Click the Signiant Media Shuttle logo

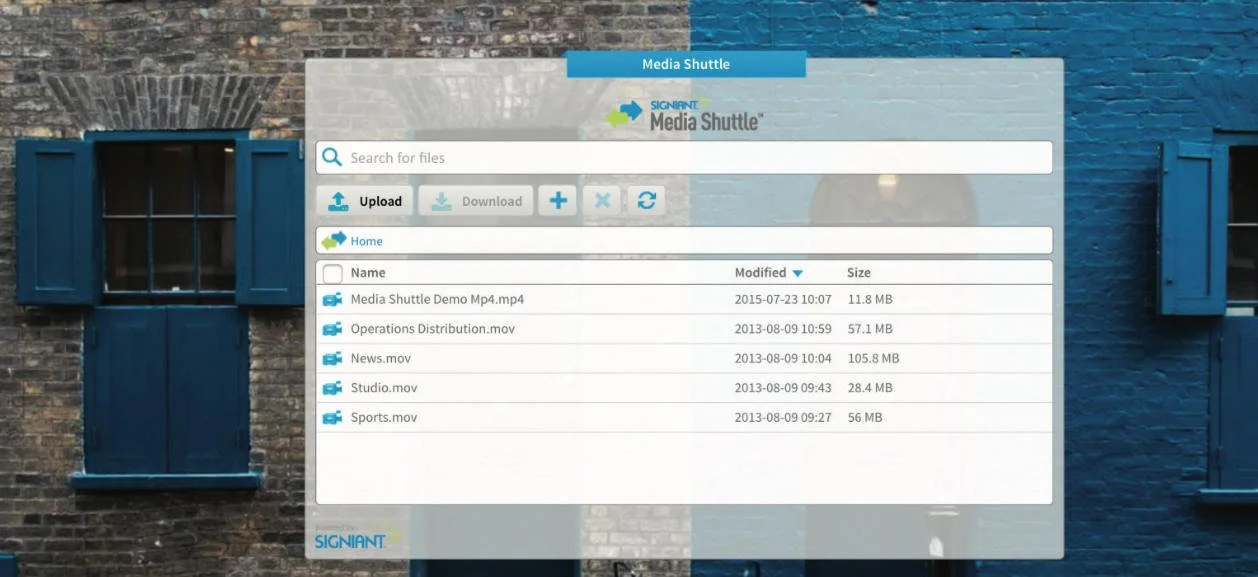(x=685, y=114)
